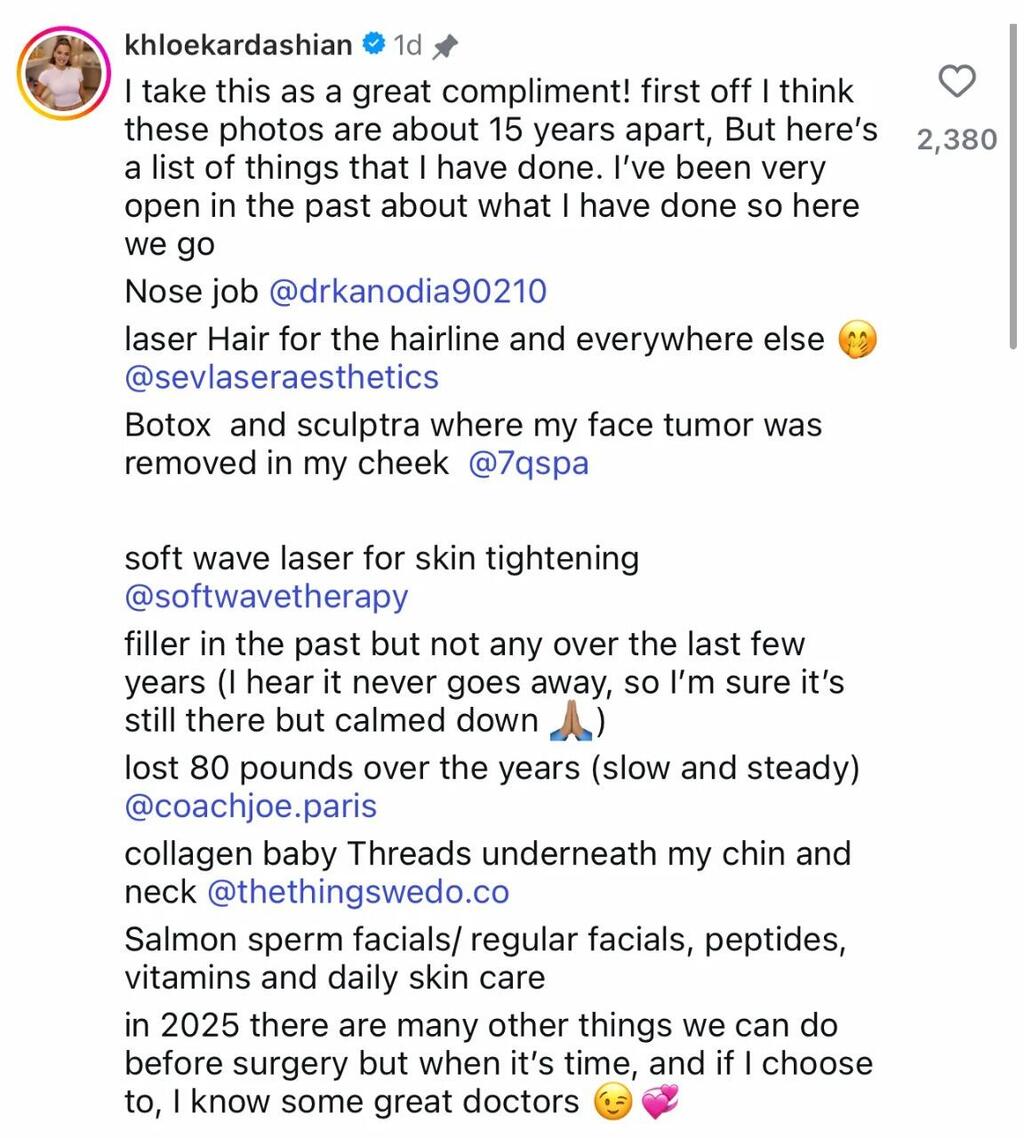Open @softwavetherapy mention
Viewport: 1024px width, 1138px height.
pos(266,597)
